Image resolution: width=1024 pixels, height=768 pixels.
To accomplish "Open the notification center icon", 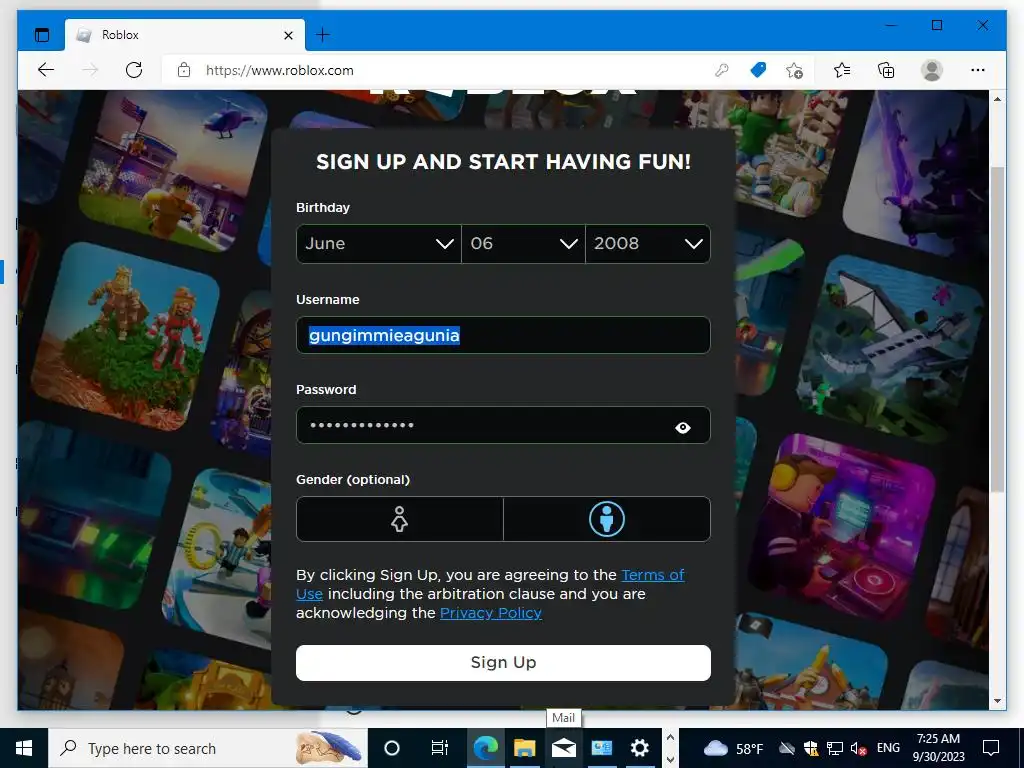I will click(991, 748).
